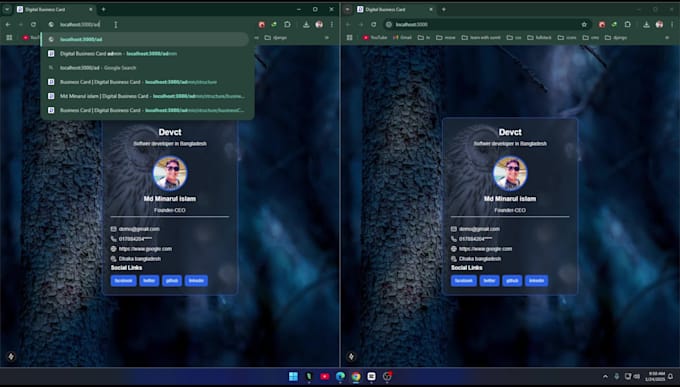Open learn with sumit bookmark folder
Image resolution: width=680 pixels, height=387 pixels.
pos(481,38)
